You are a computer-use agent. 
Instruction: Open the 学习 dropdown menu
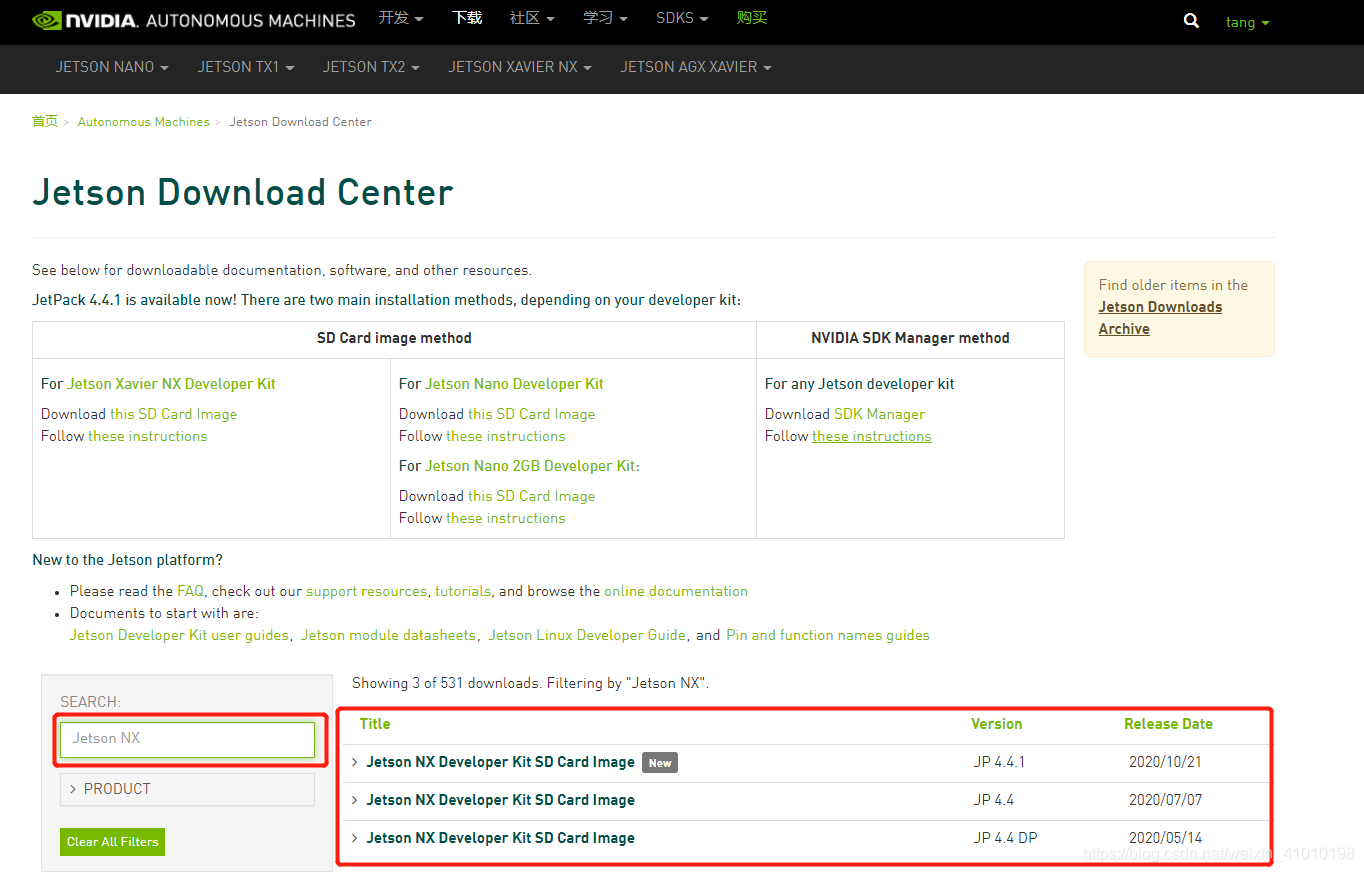606,18
